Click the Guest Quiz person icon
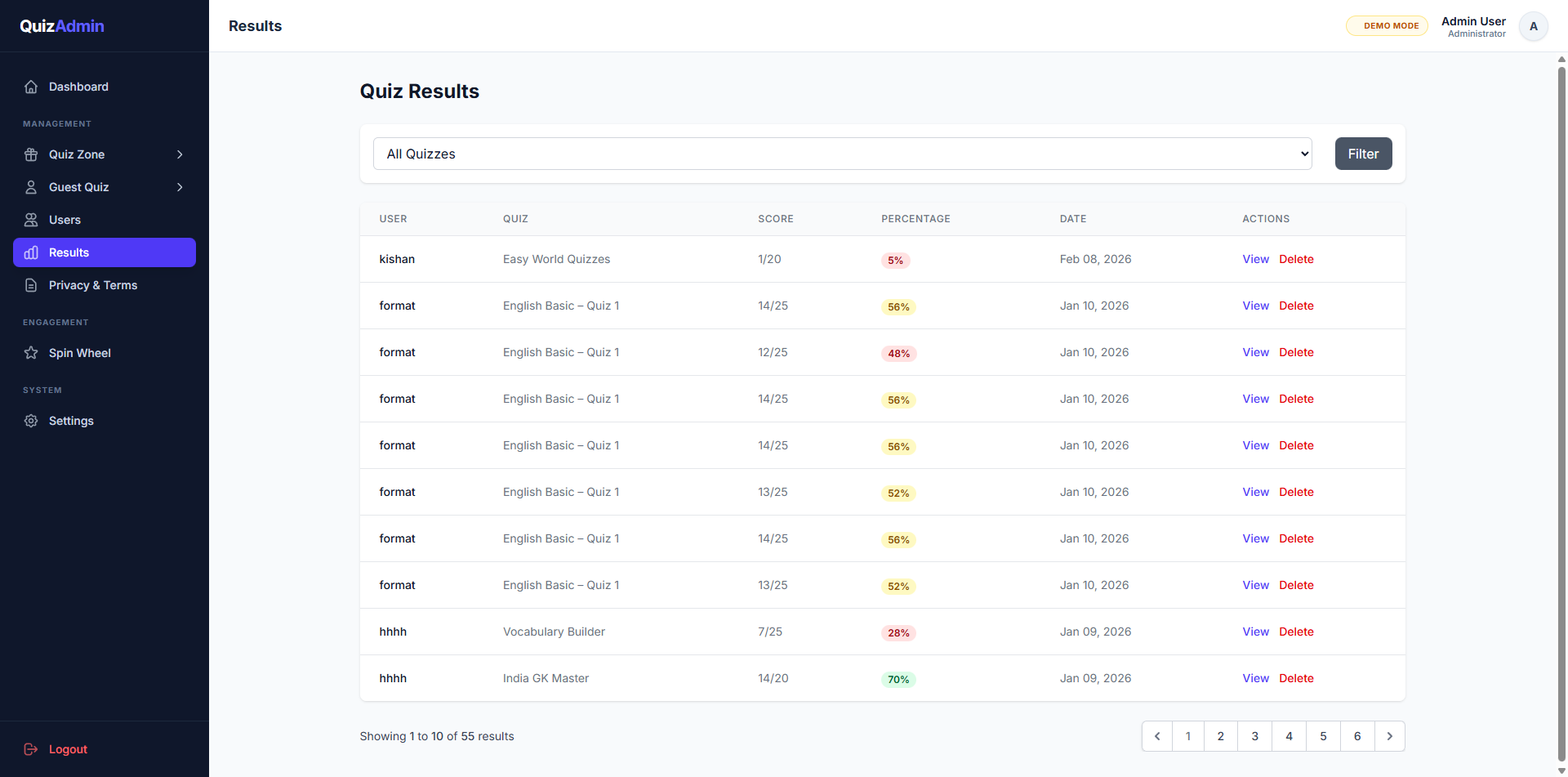The width and height of the screenshot is (1568, 777). click(31, 187)
